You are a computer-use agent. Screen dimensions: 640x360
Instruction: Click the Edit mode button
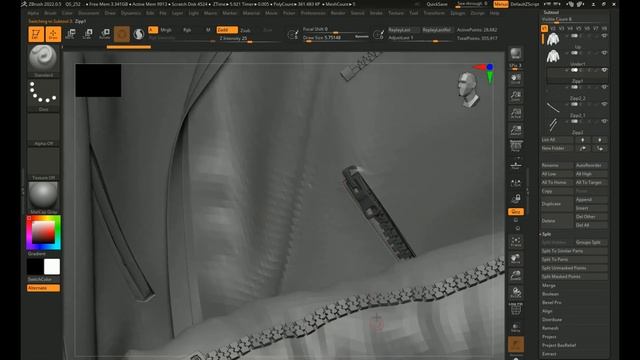click(x=36, y=34)
